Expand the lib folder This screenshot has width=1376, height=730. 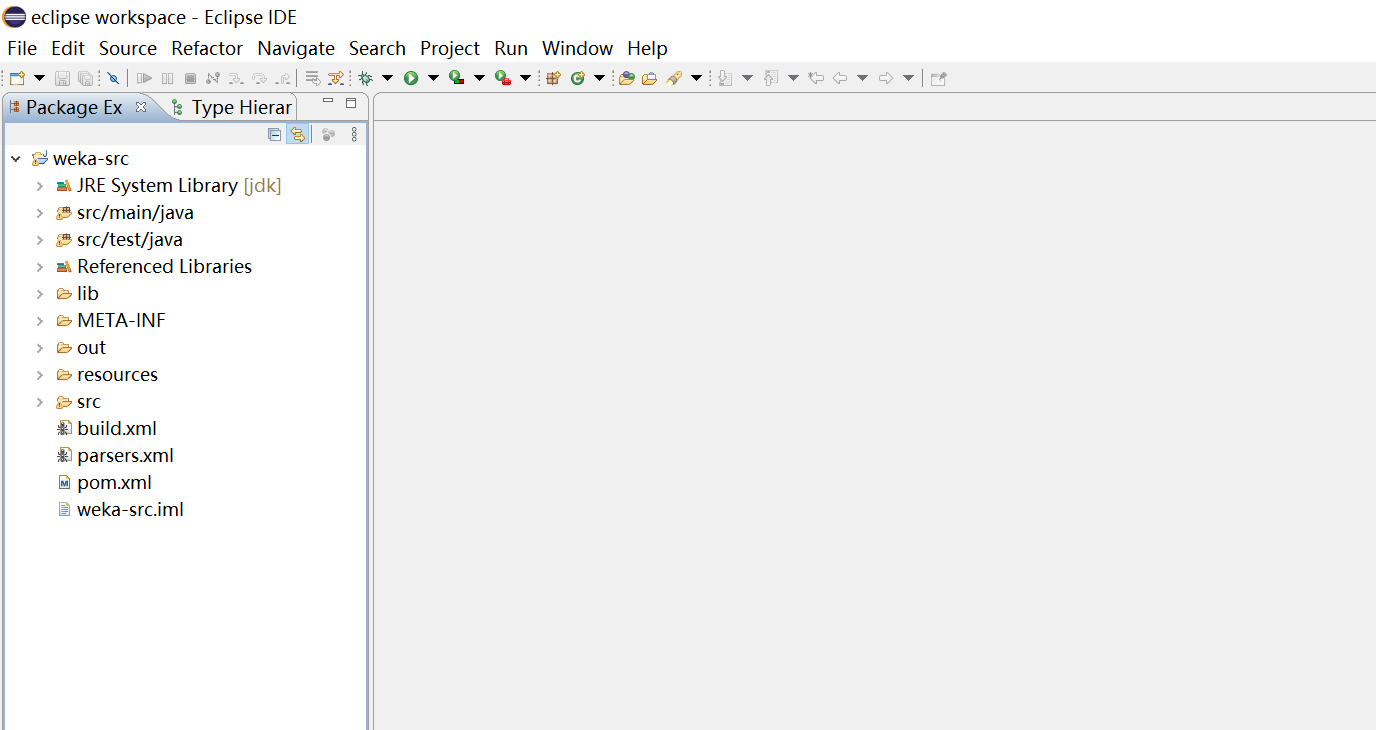coord(40,294)
